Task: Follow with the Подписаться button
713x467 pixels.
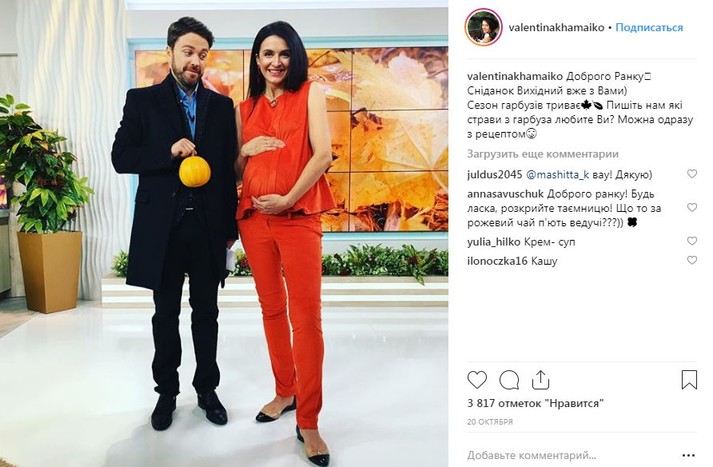Action: coord(649,28)
